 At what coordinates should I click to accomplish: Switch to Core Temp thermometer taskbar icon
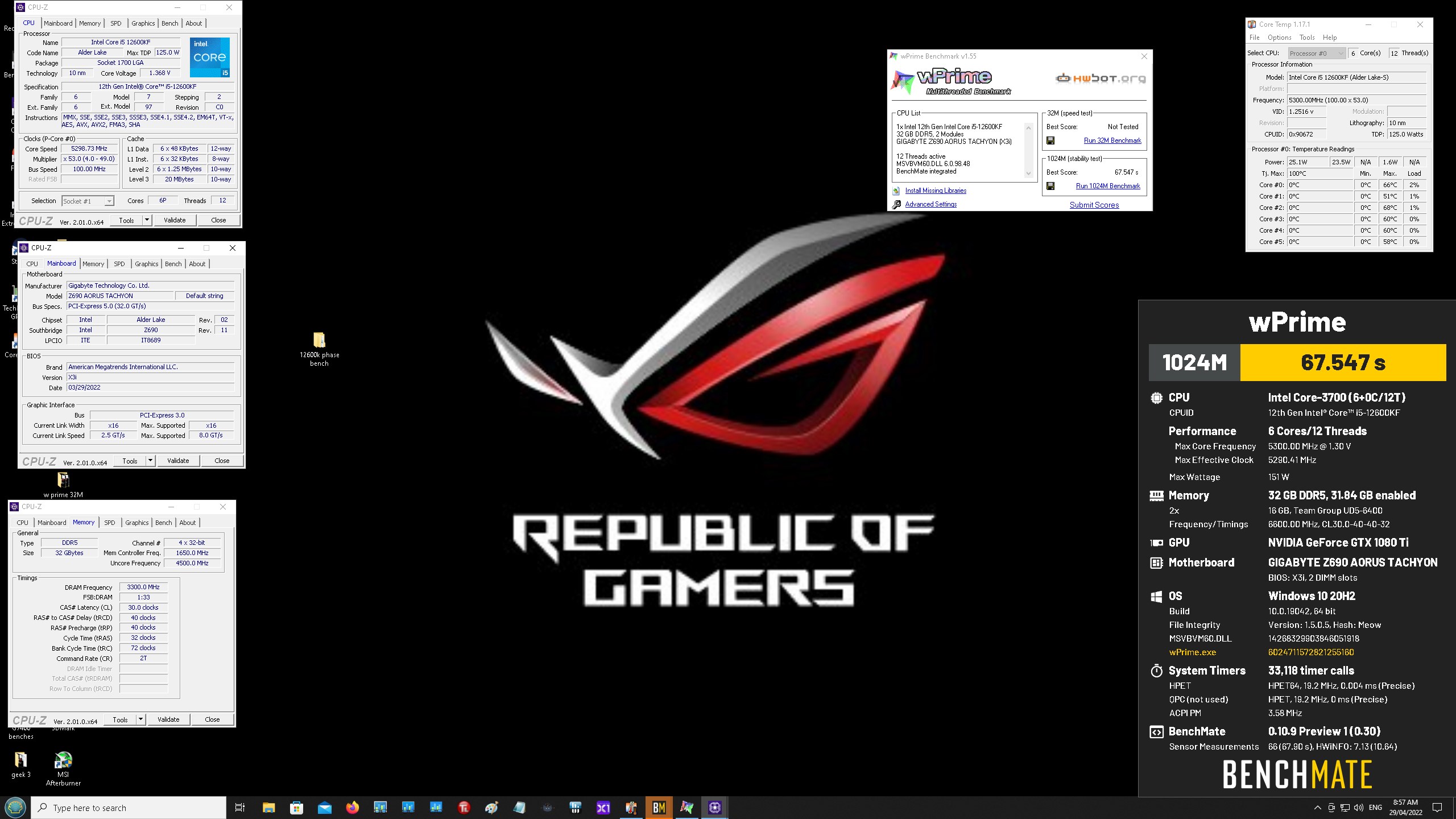[x=631, y=808]
